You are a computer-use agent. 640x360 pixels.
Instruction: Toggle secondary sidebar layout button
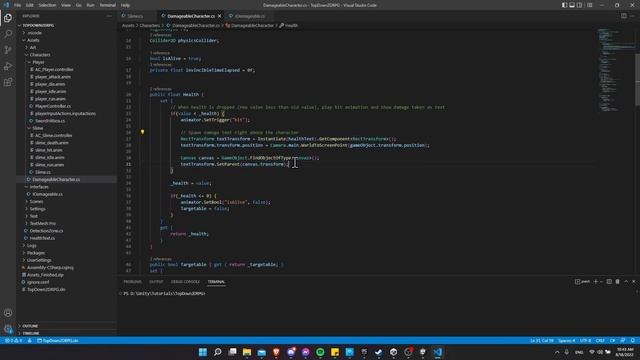[579, 5]
